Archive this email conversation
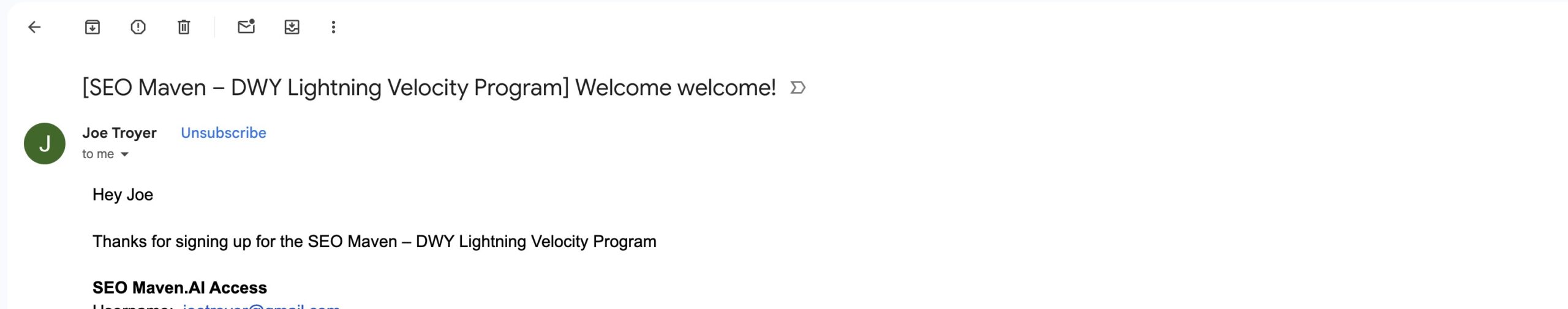Image resolution: width=1568 pixels, height=309 pixels. pyautogui.click(x=92, y=27)
